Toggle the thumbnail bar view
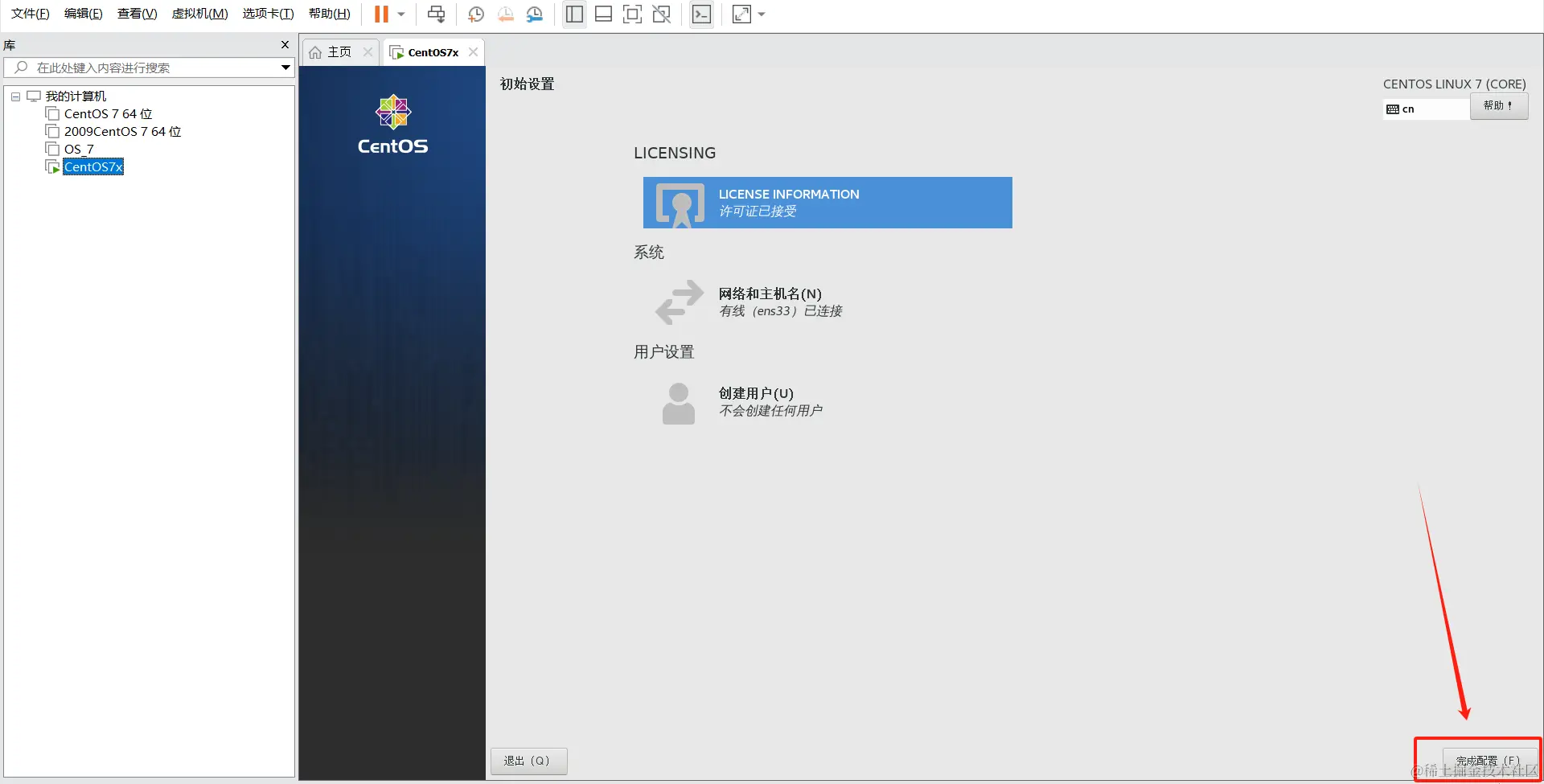The height and width of the screenshot is (784, 1544). pyautogui.click(x=603, y=14)
